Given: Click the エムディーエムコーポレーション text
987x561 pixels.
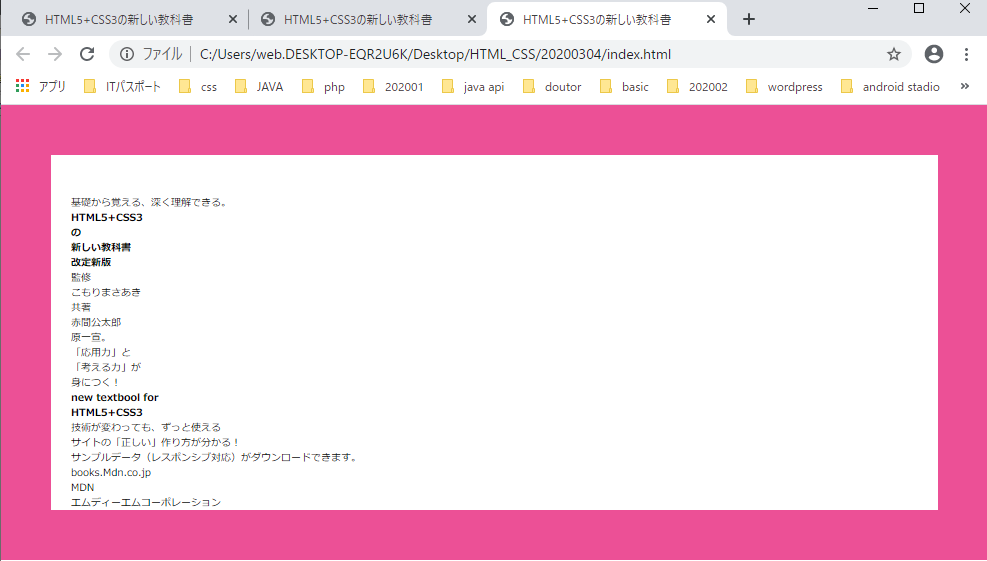Looking at the screenshot, I should click(146, 502).
